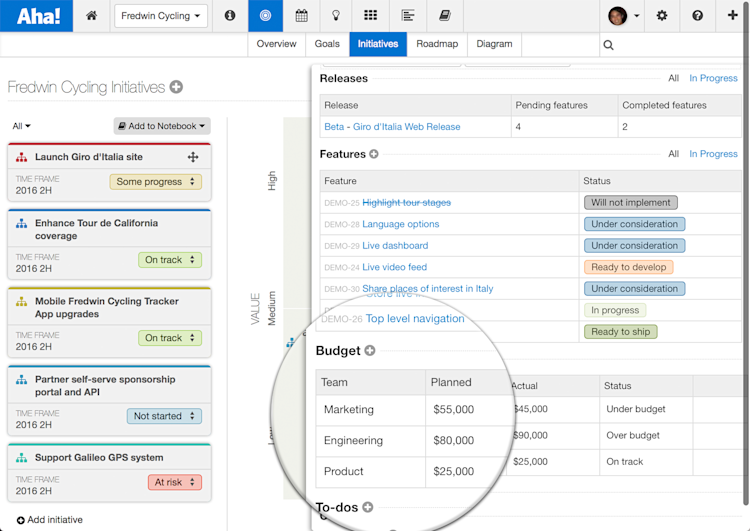Viewport: 750px width, 531px height.
Task: Click Under consideration badge for Language options
Action: [x=635, y=224]
